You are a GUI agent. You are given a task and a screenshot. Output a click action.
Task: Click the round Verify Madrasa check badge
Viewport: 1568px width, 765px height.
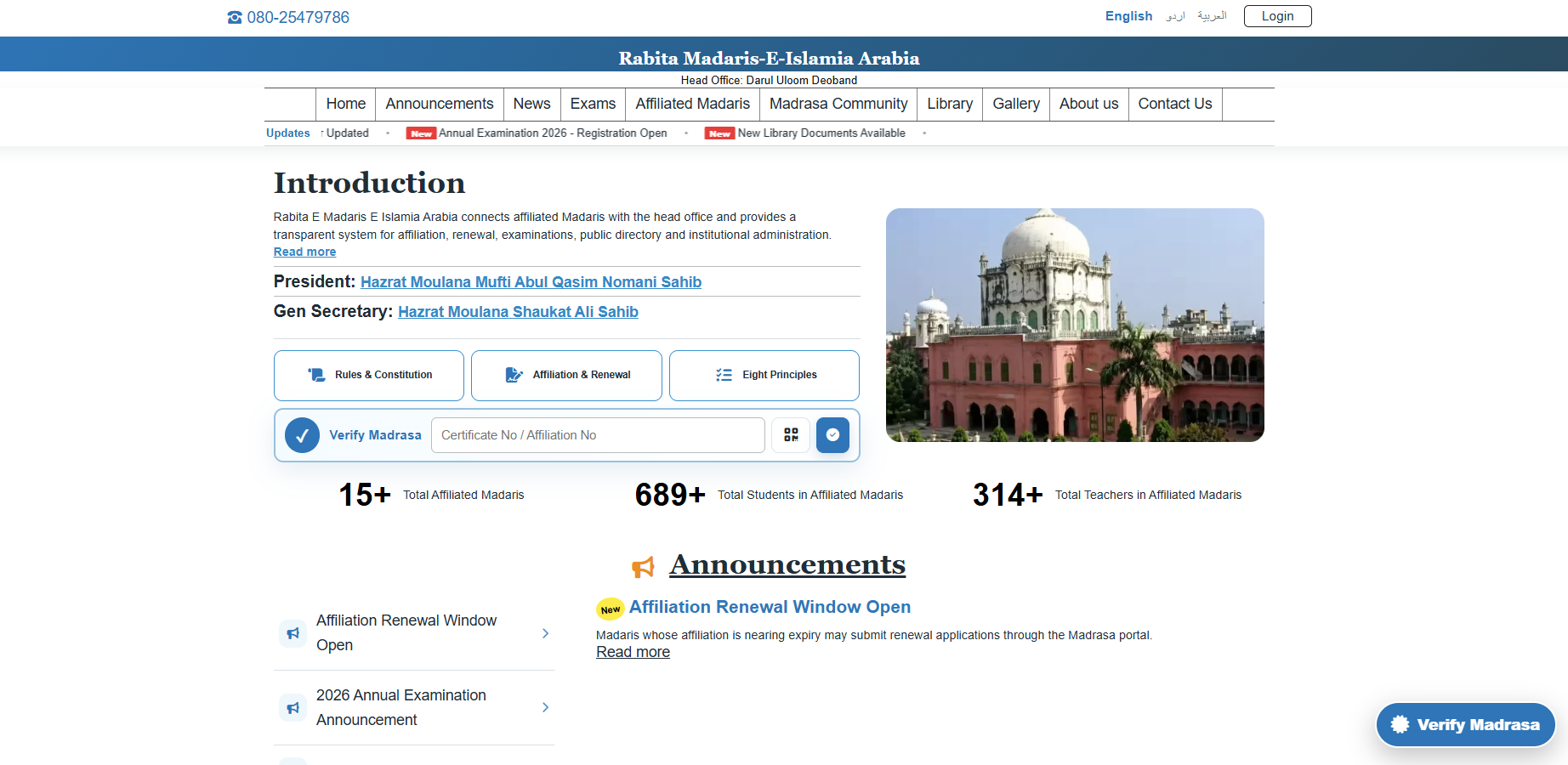pos(302,435)
